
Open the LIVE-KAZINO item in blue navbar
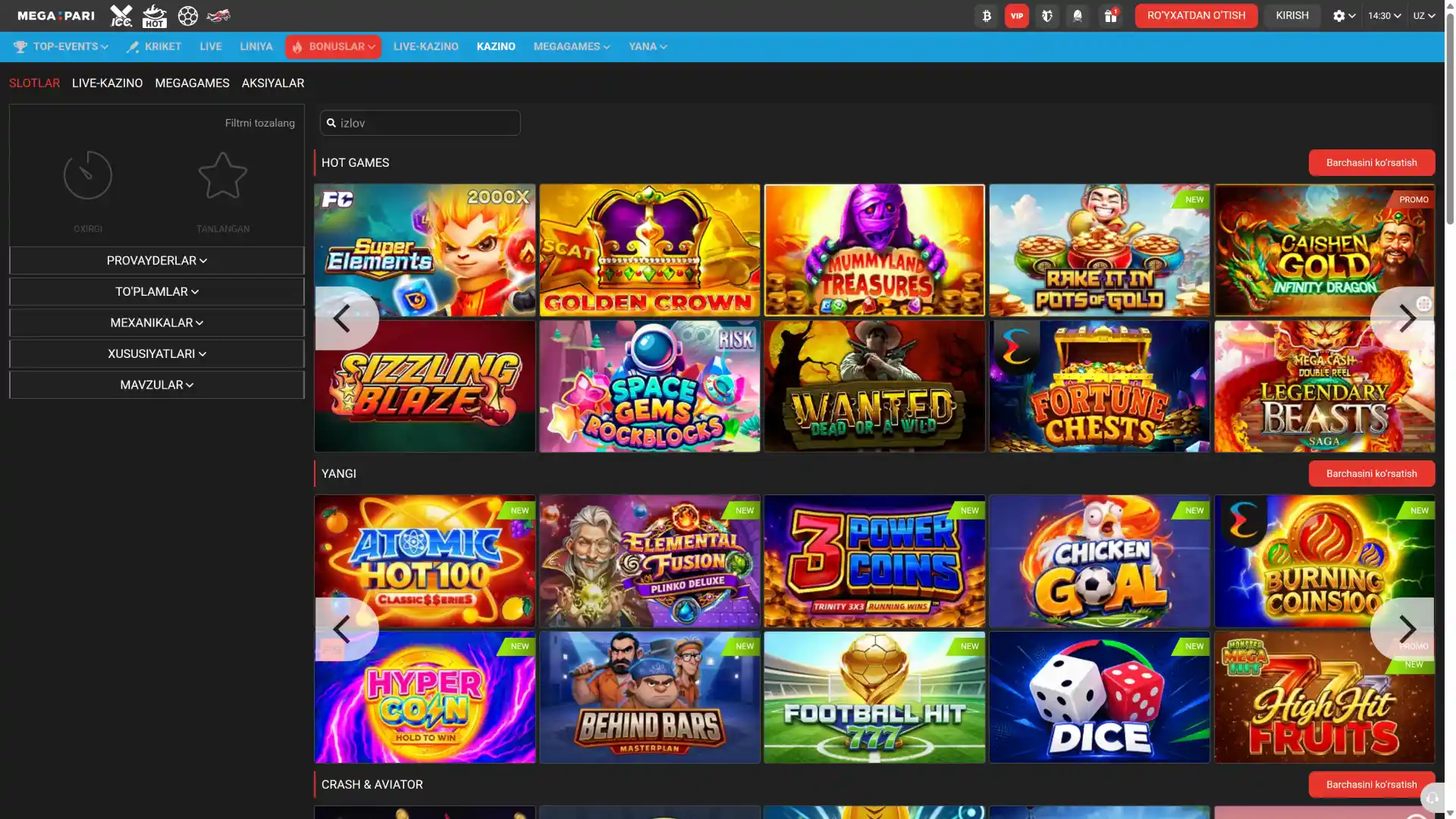(425, 47)
